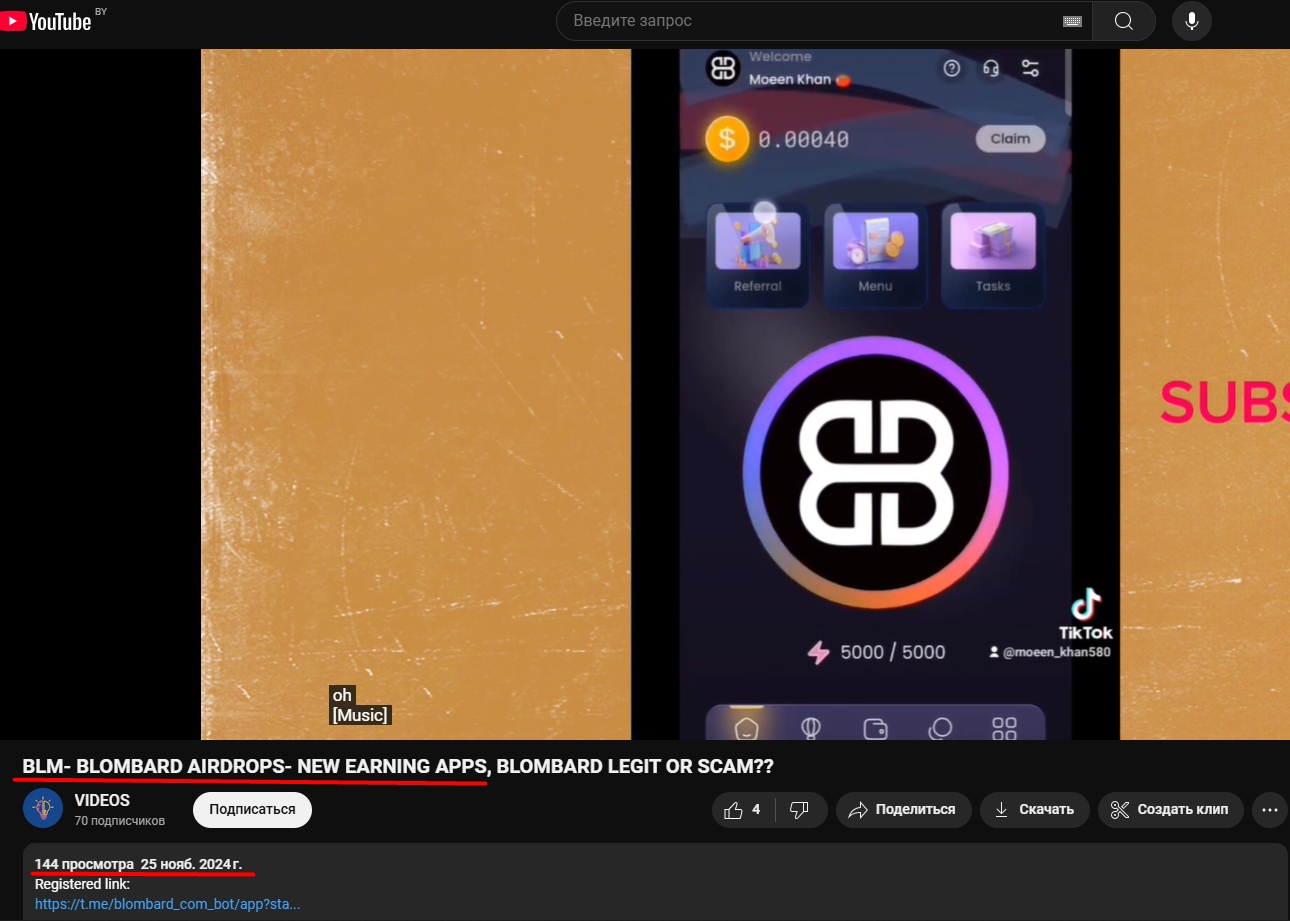Click the wallet icon in app bottom bar
1290x921 pixels.
coord(876,729)
